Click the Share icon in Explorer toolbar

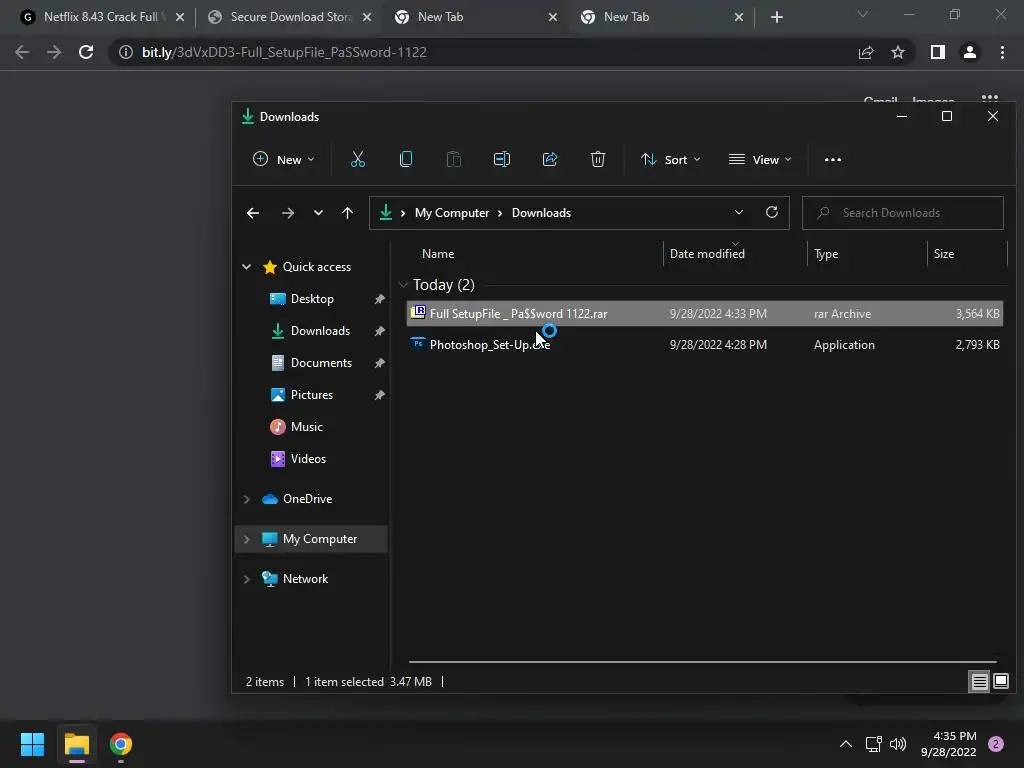(550, 159)
